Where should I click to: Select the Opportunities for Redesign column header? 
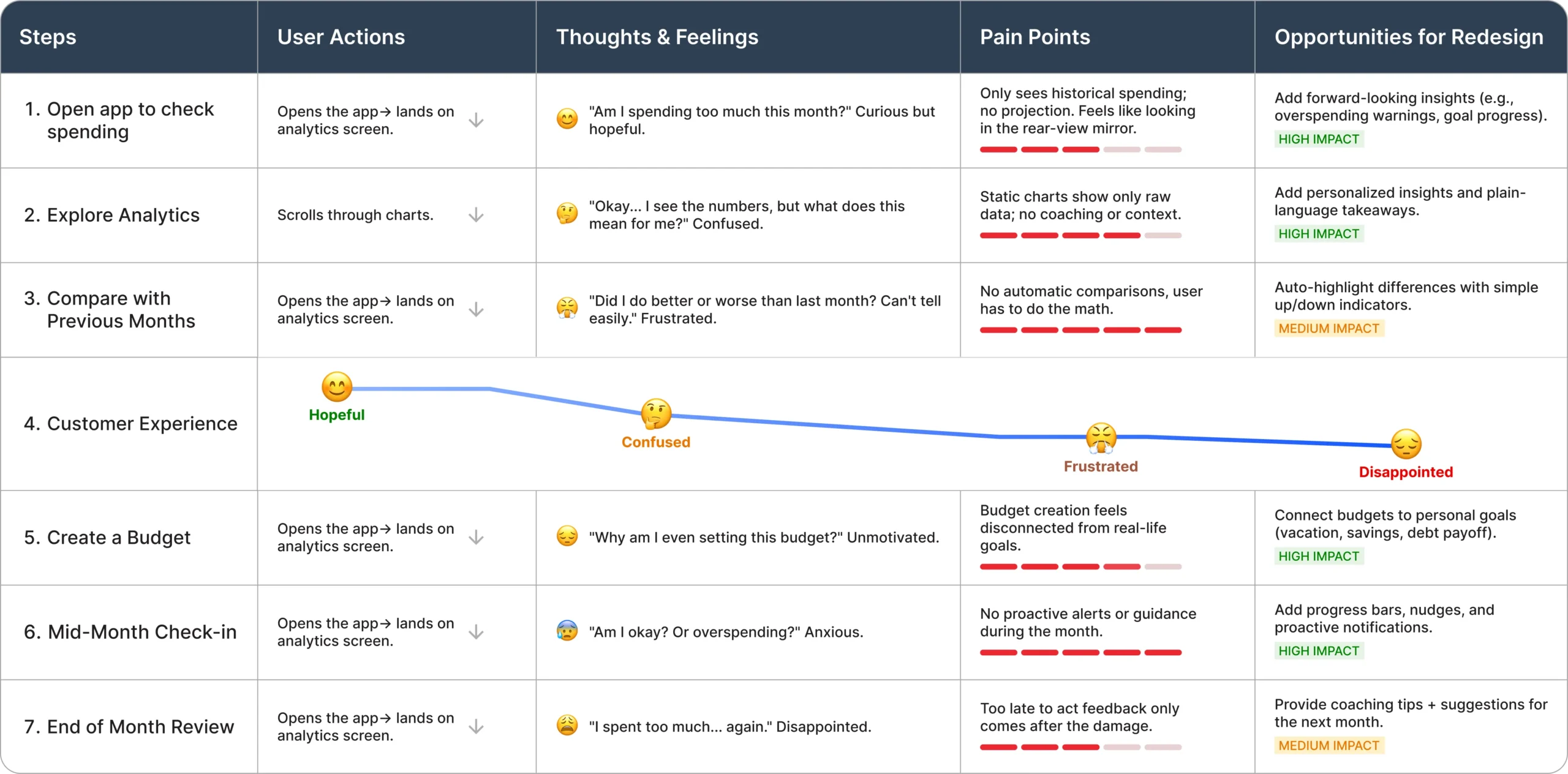[x=1409, y=37]
